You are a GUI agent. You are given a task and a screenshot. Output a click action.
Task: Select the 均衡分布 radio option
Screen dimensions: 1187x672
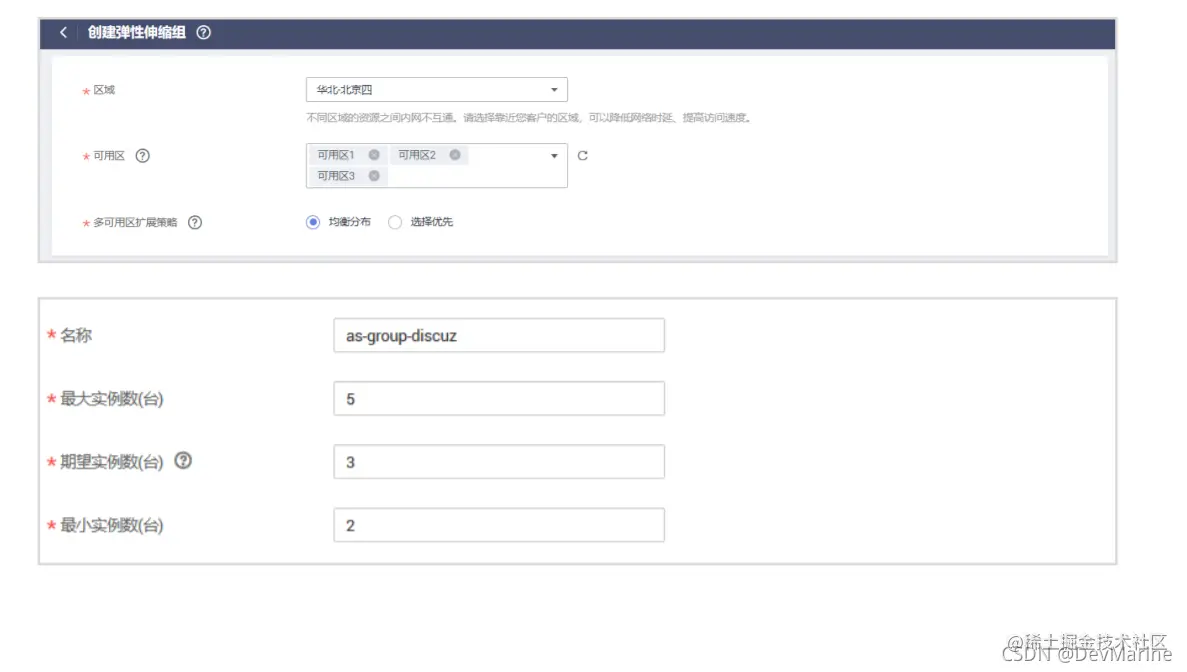tap(313, 222)
